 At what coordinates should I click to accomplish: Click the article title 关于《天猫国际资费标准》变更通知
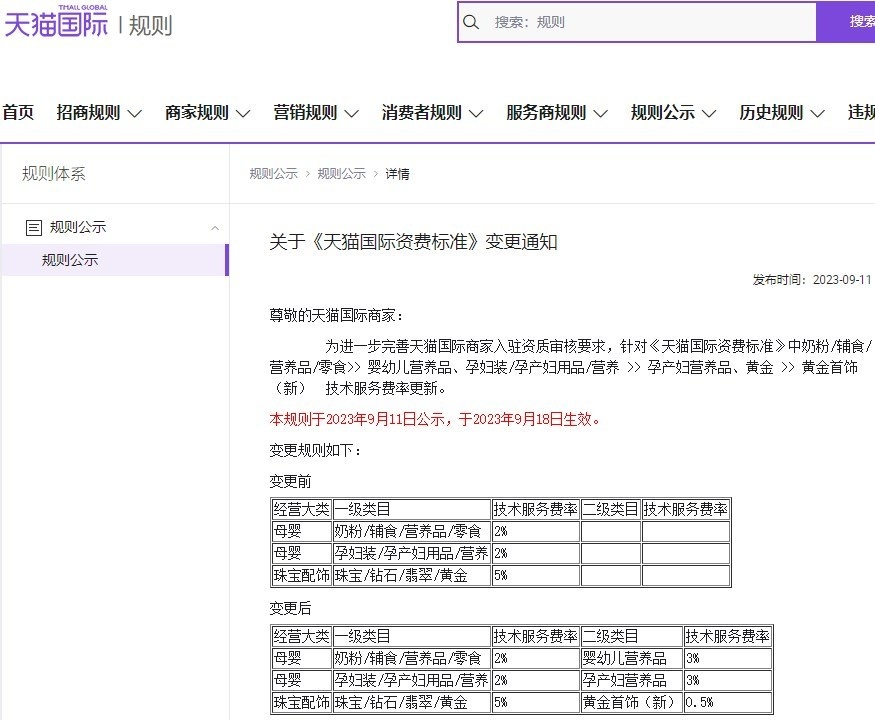(413, 242)
